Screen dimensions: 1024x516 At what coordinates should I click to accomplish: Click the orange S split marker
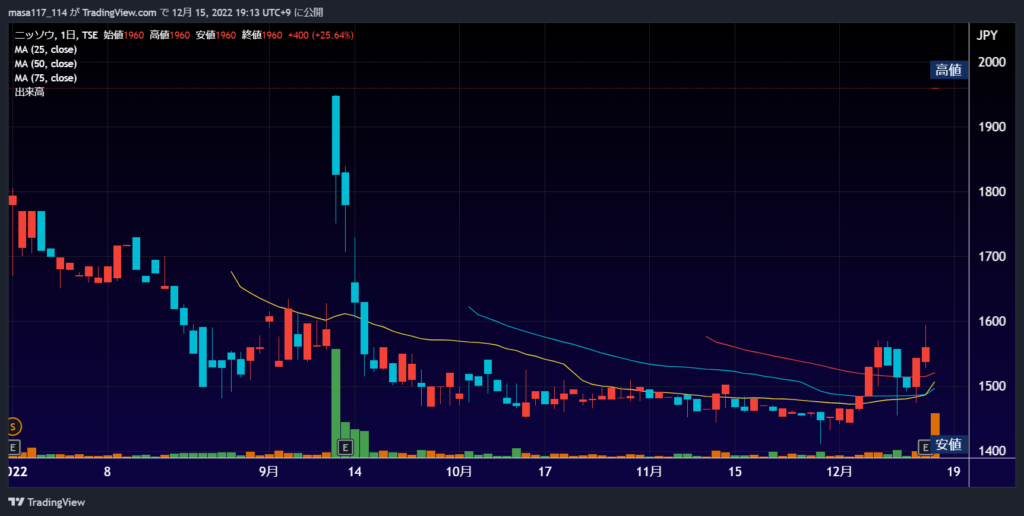pos(12,427)
